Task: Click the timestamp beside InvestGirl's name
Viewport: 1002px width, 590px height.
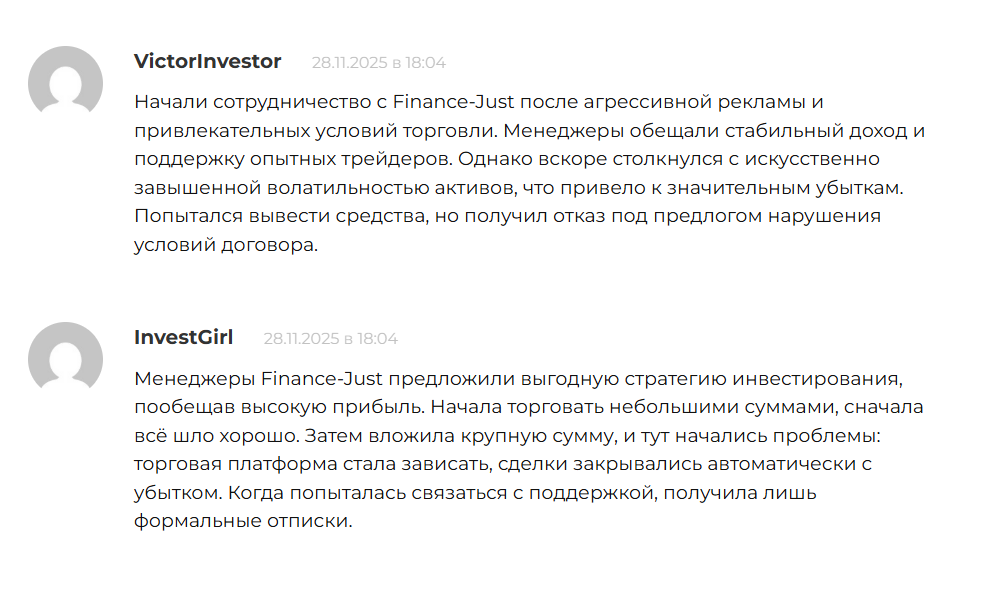Action: [x=330, y=338]
